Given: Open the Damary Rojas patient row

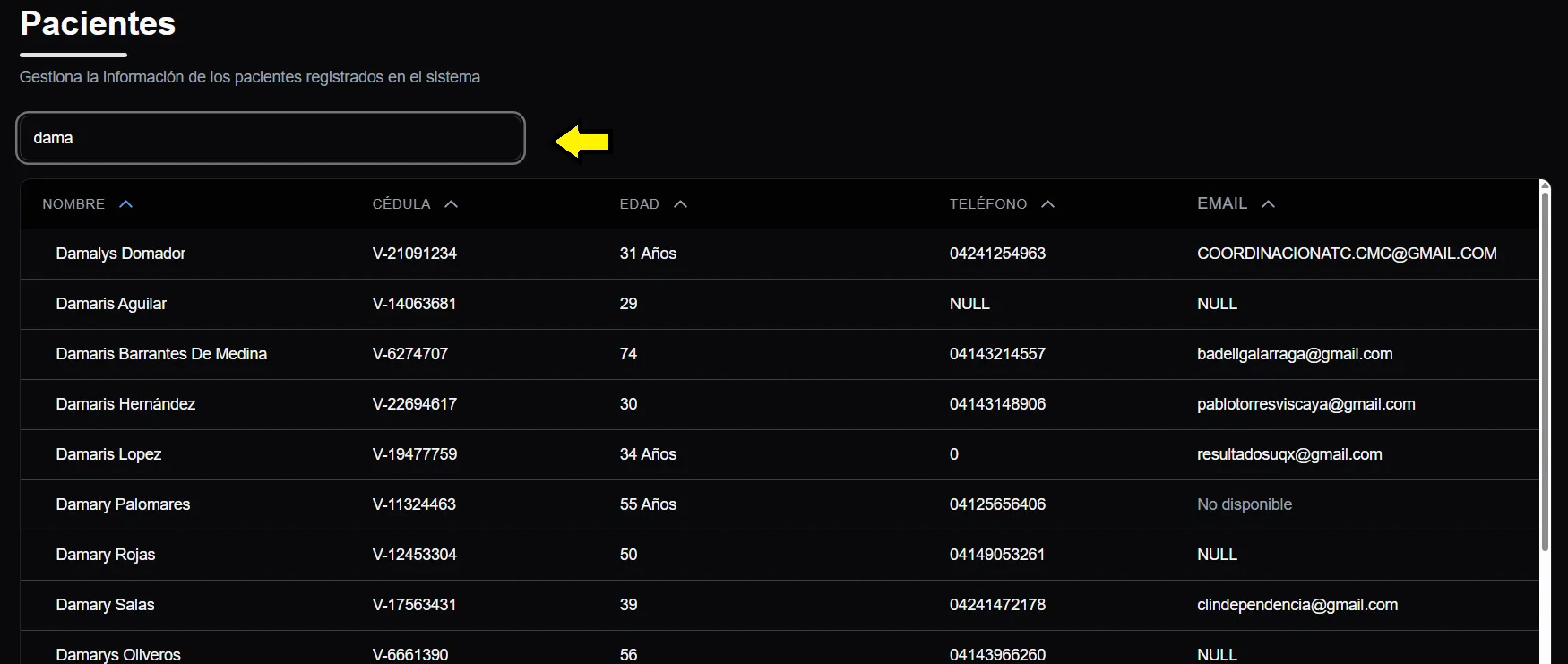Looking at the screenshot, I should tap(106, 555).
